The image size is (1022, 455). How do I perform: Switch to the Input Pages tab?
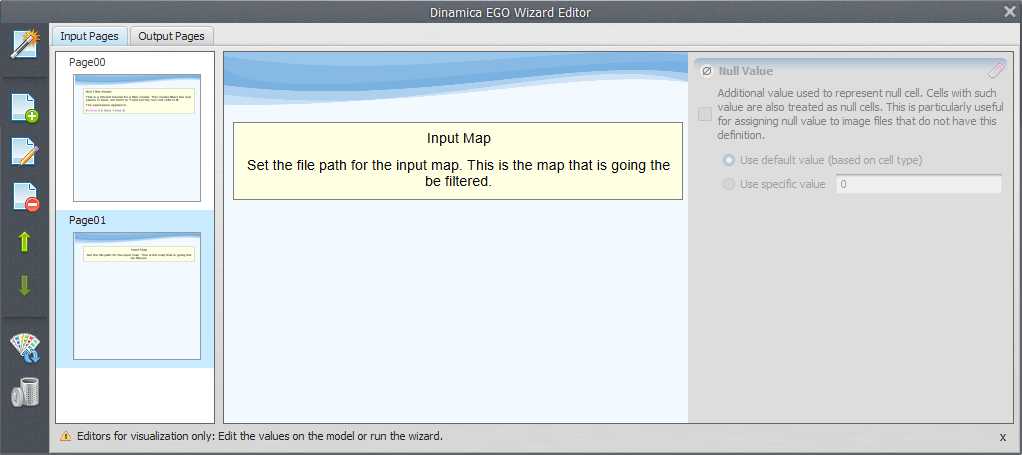pyautogui.click(x=89, y=36)
